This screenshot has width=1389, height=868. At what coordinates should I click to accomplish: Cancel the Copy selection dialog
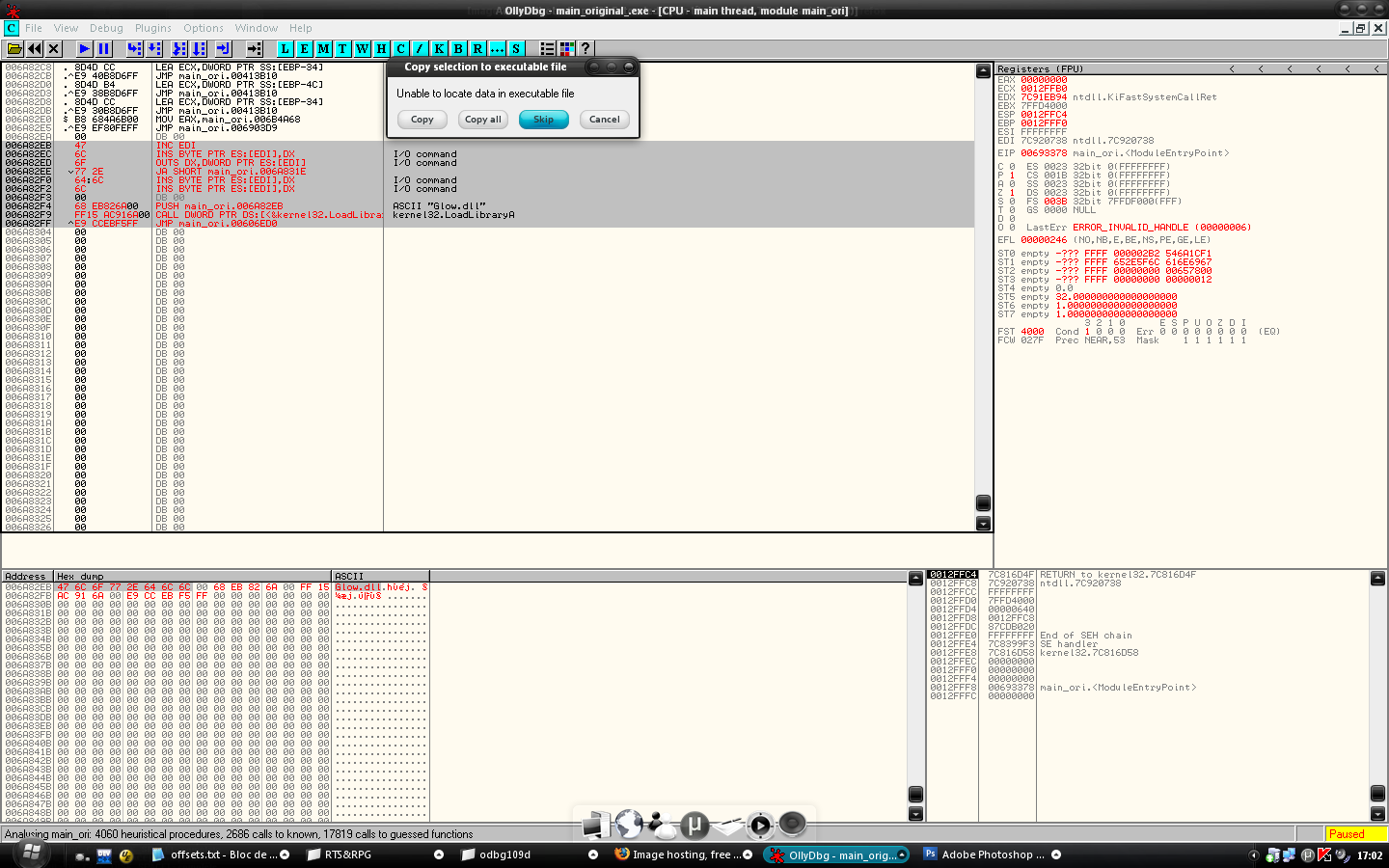(604, 120)
